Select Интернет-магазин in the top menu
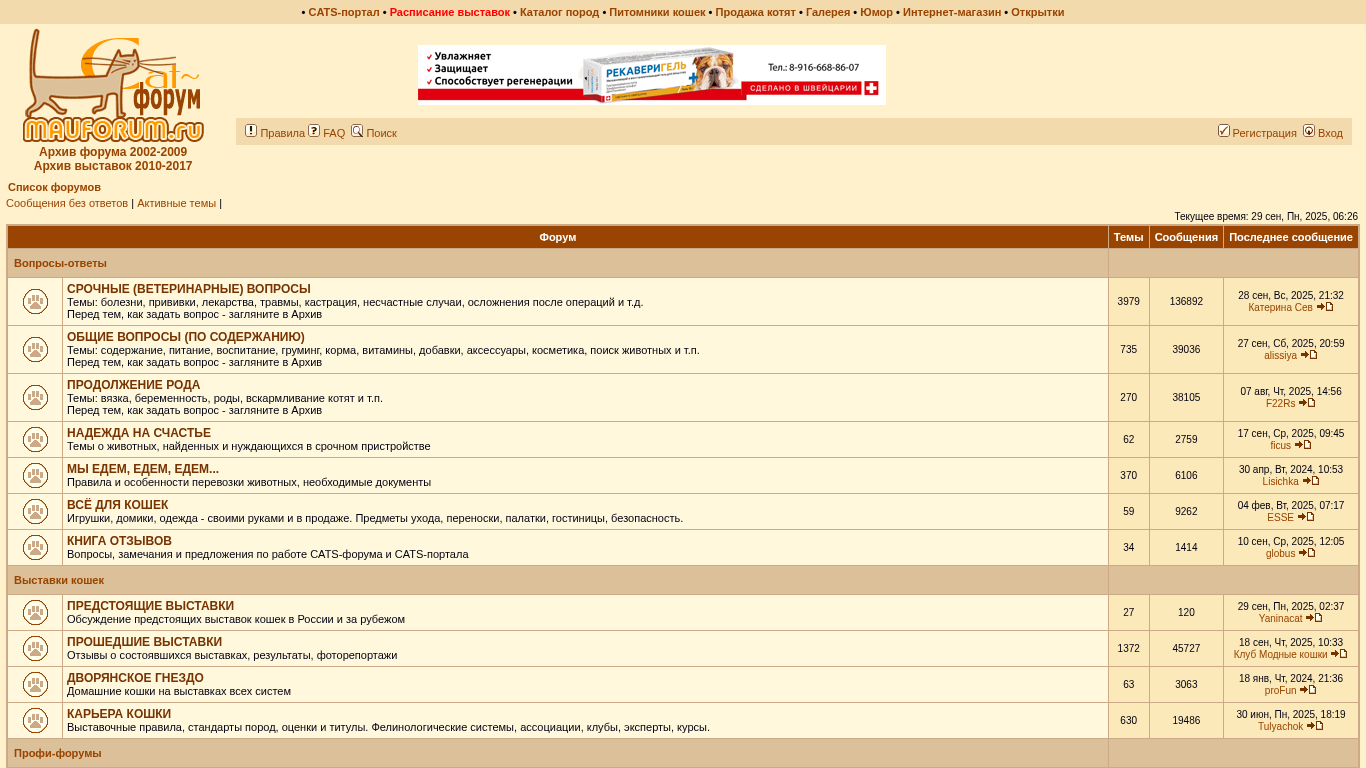 tap(951, 12)
